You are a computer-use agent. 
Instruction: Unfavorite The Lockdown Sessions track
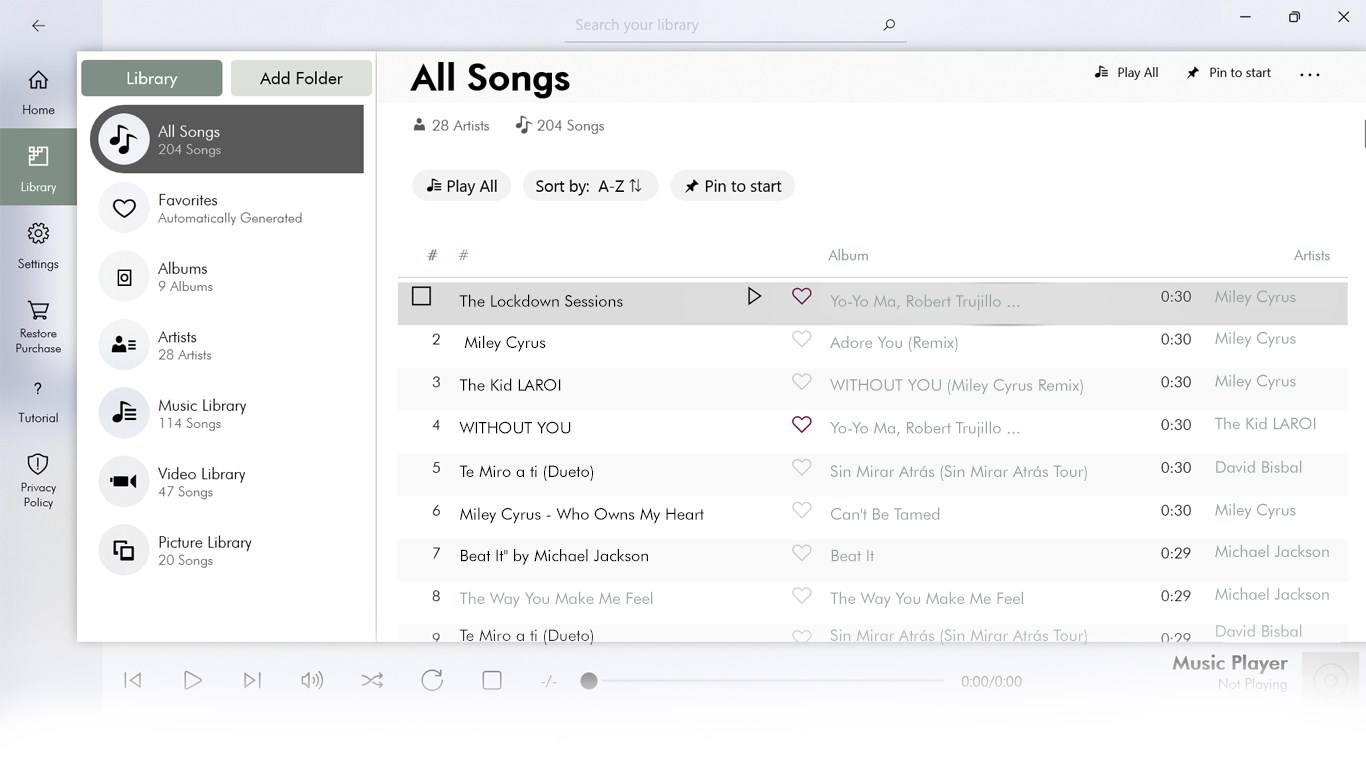[801, 297]
